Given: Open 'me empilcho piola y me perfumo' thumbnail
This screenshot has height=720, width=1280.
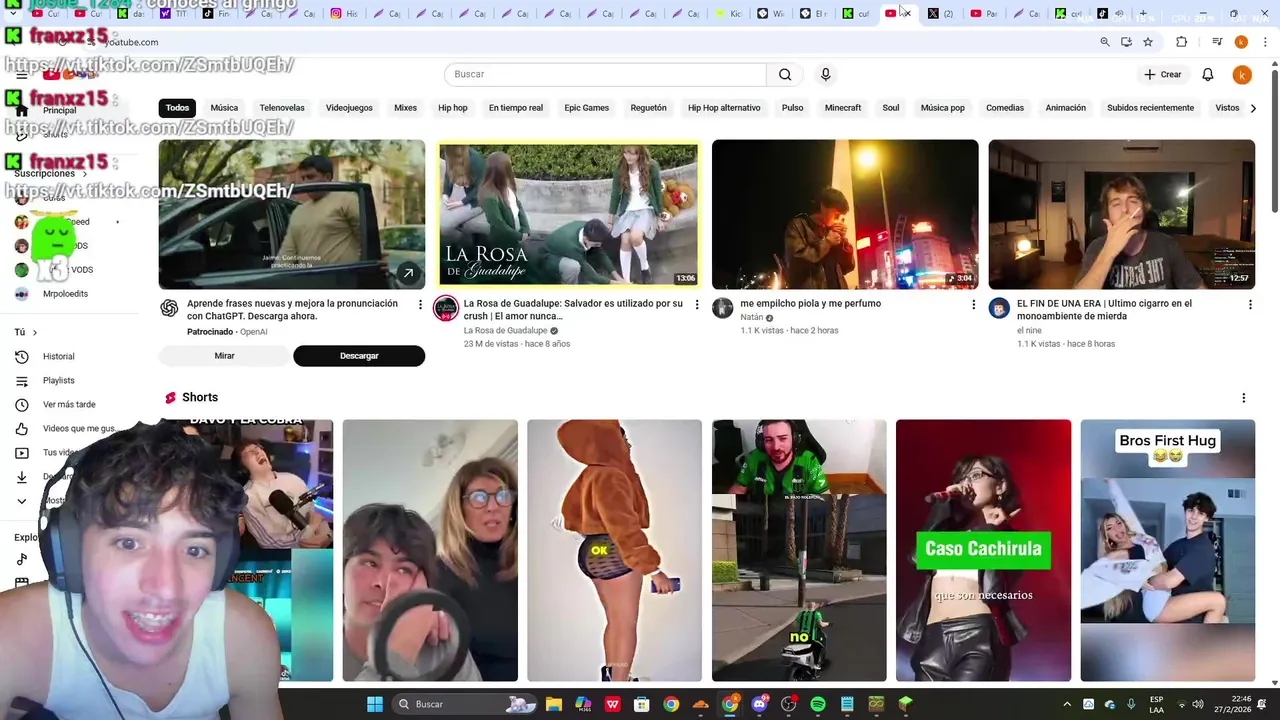Looking at the screenshot, I should pyautogui.click(x=845, y=215).
